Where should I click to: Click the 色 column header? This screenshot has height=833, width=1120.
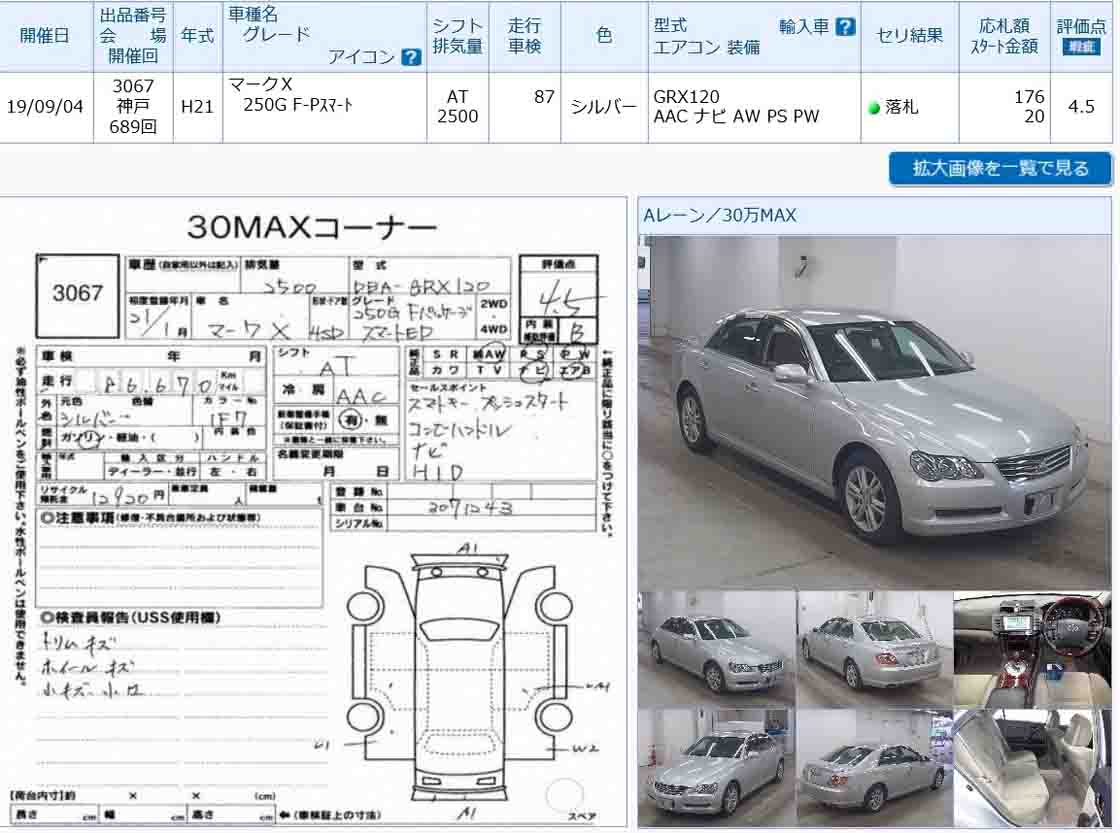pyautogui.click(x=604, y=36)
